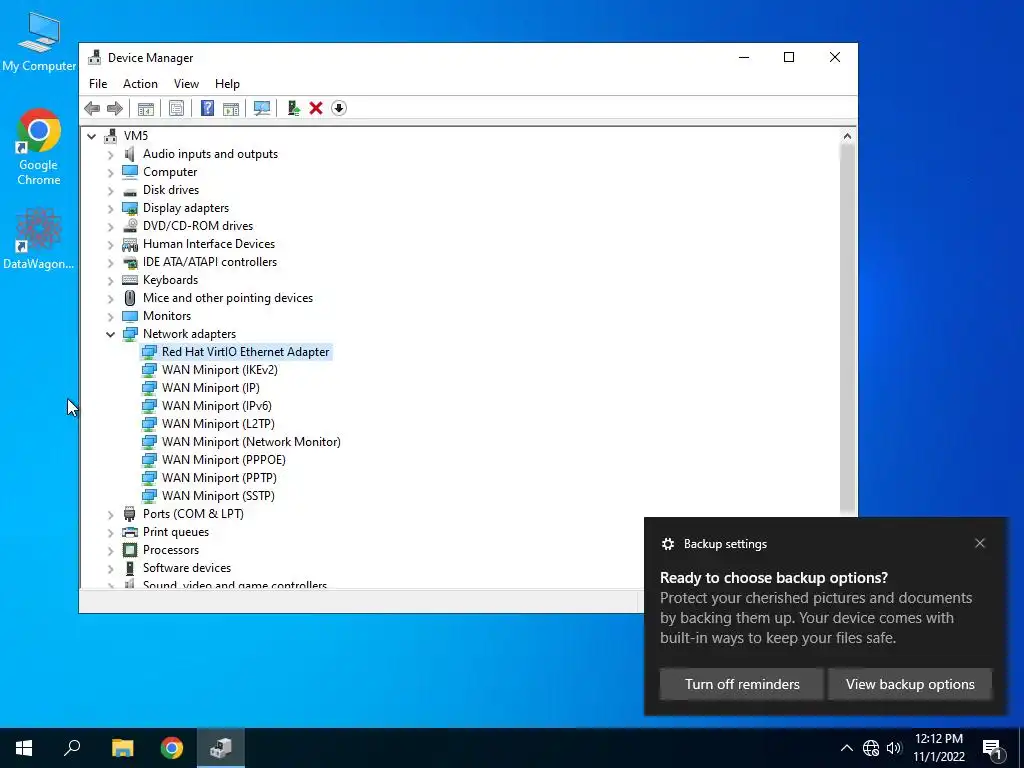Open My Computer desktop icon
The height and width of the screenshot is (768, 1024).
coord(39,42)
